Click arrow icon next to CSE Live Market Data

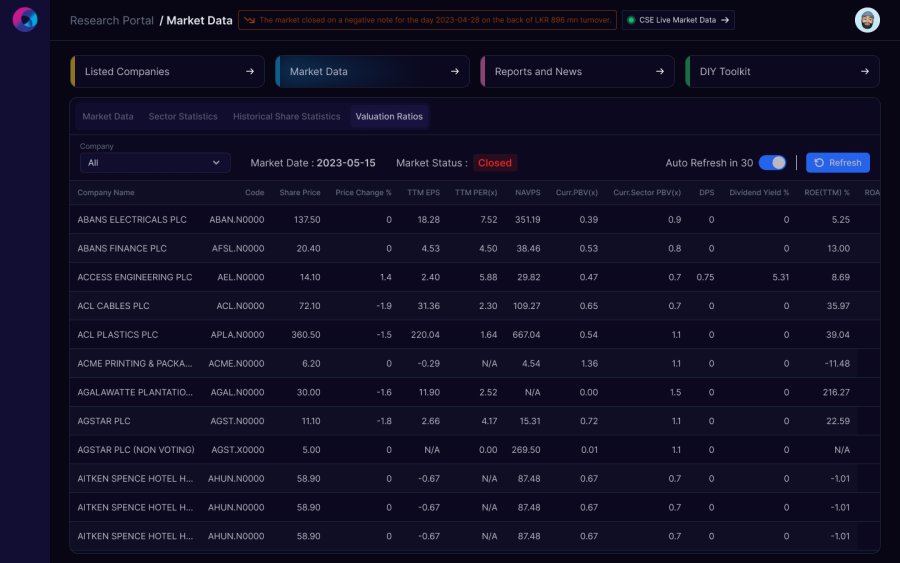[725, 20]
